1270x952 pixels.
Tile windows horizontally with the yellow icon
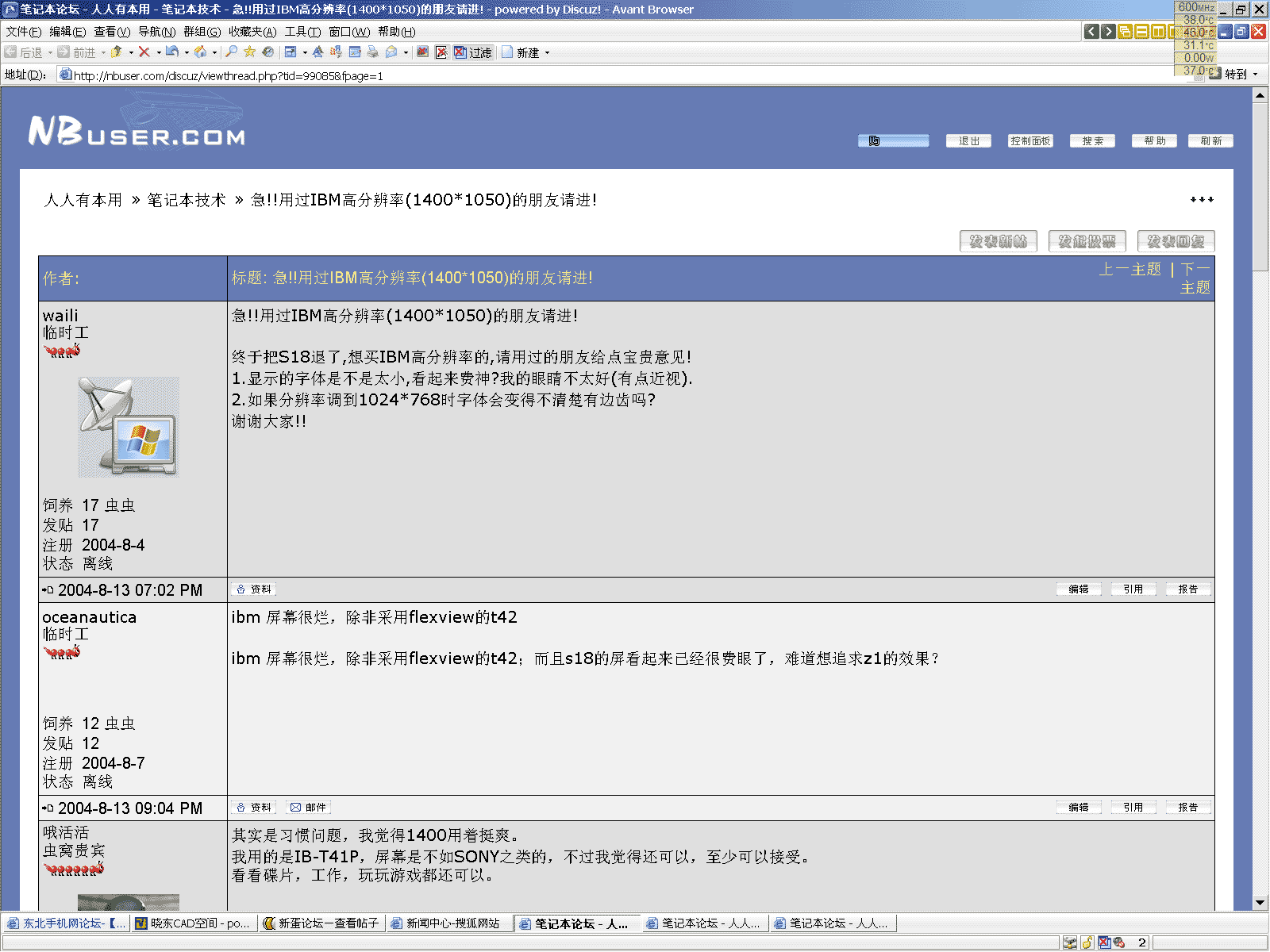pos(1141,32)
